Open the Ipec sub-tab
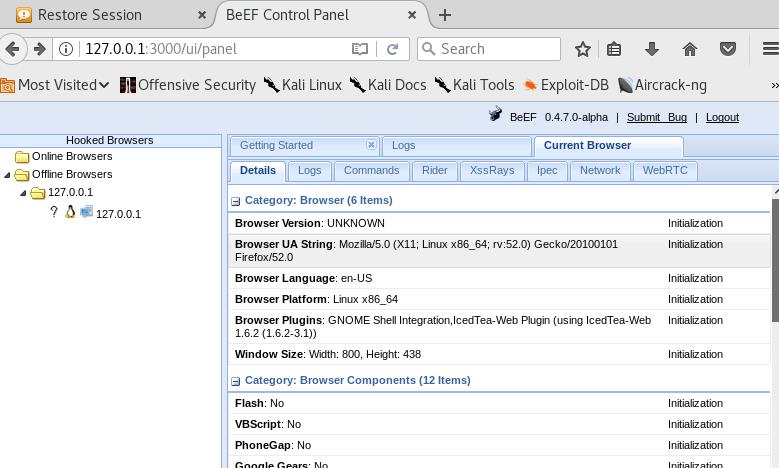 (x=547, y=170)
